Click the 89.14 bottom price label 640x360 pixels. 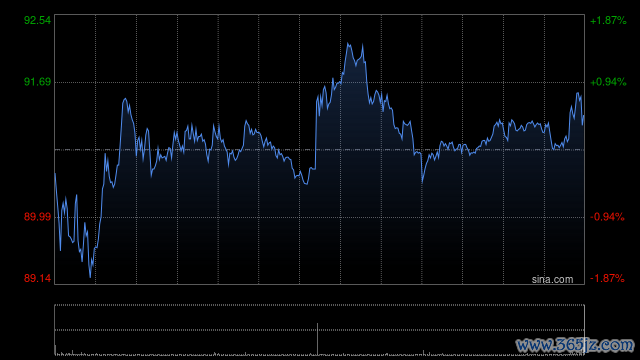point(38,278)
